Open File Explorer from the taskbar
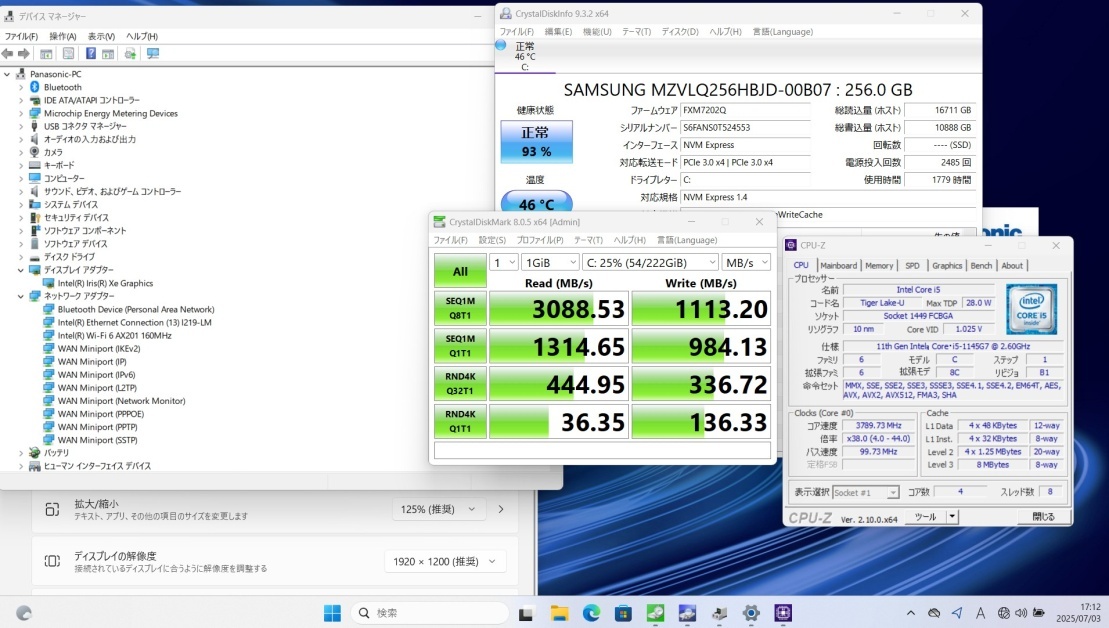The width and height of the screenshot is (1109, 628). (x=559, y=613)
